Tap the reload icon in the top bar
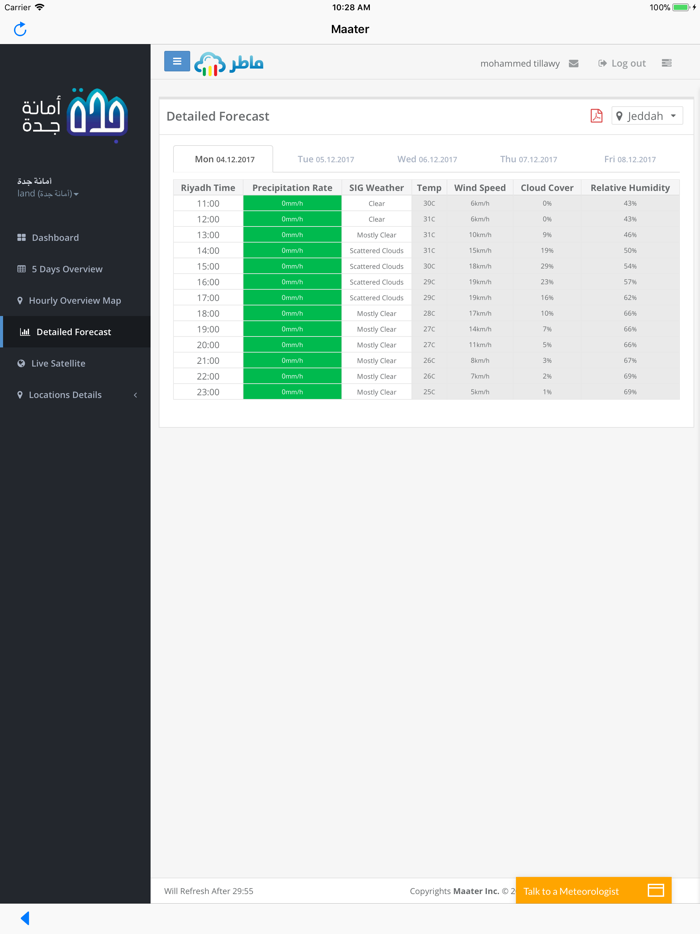 (20, 29)
